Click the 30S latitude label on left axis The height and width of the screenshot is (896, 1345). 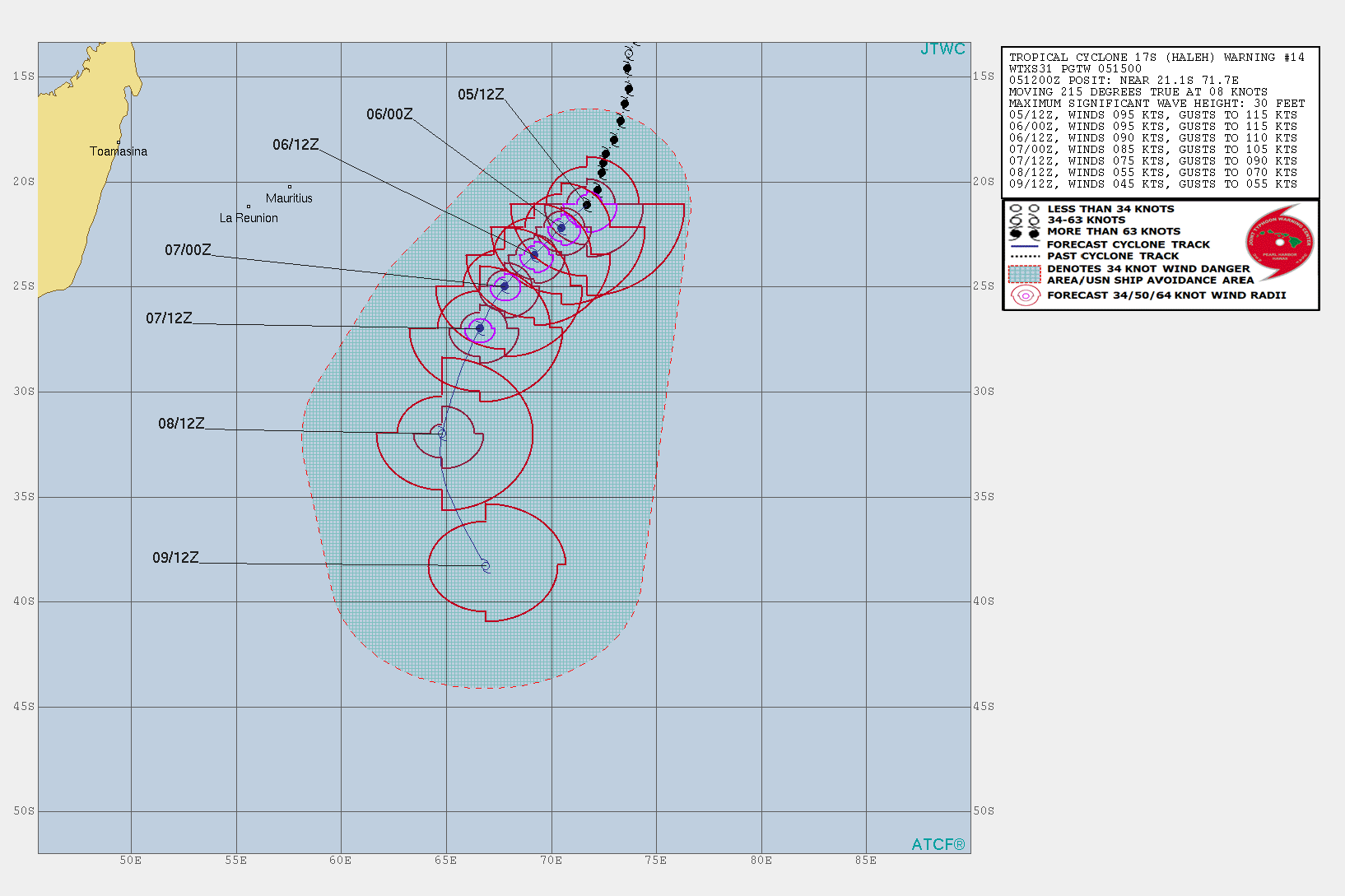click(x=24, y=392)
